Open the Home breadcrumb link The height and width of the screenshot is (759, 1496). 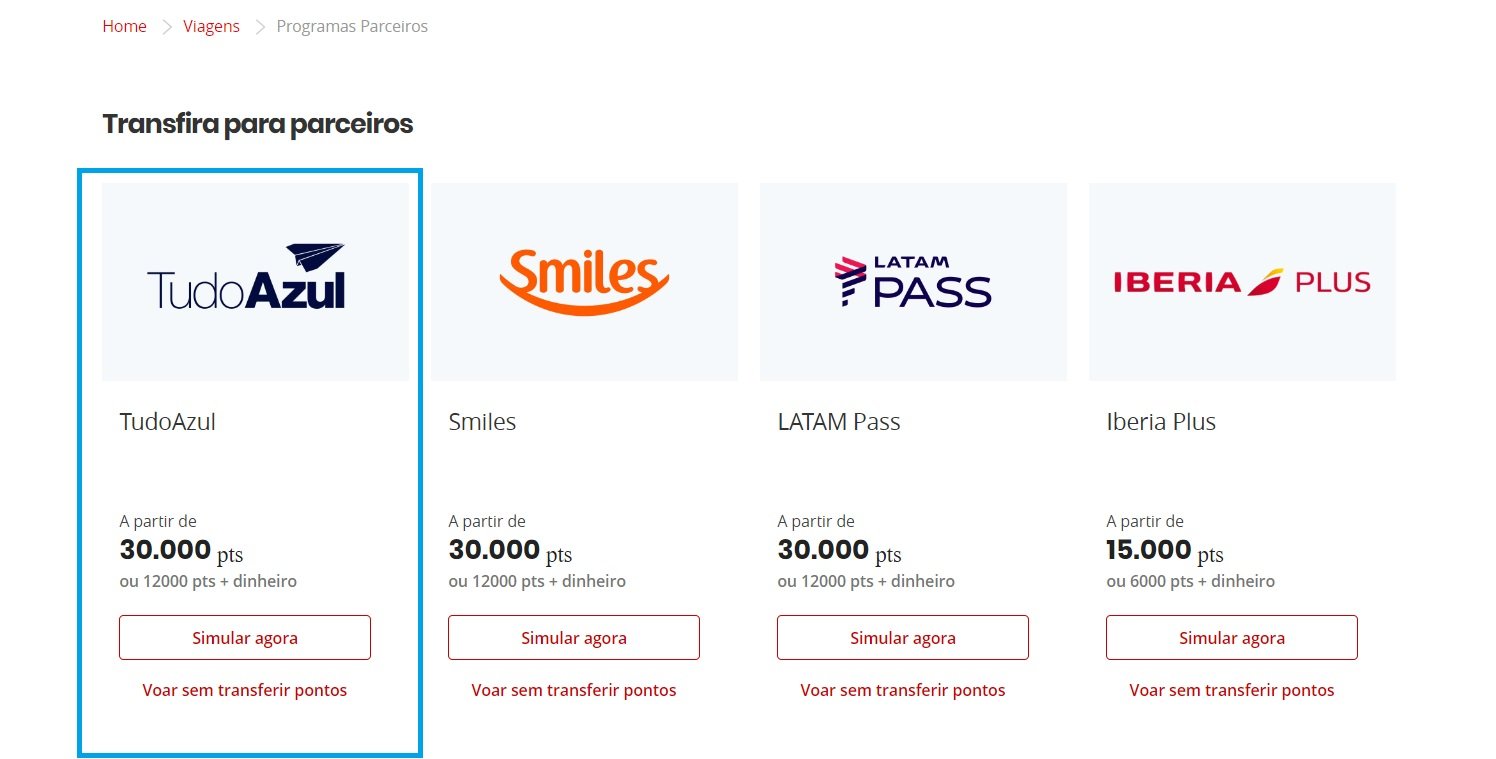124,26
